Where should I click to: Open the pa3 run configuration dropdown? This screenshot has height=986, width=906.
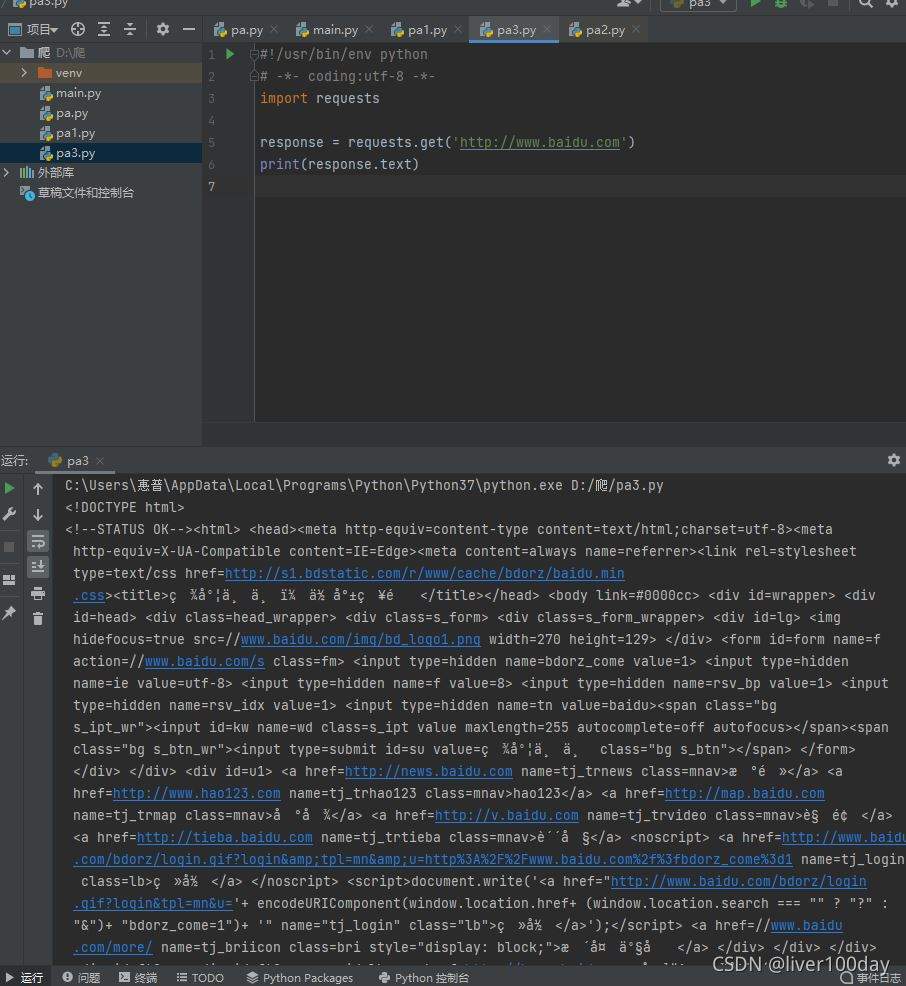pos(698,4)
